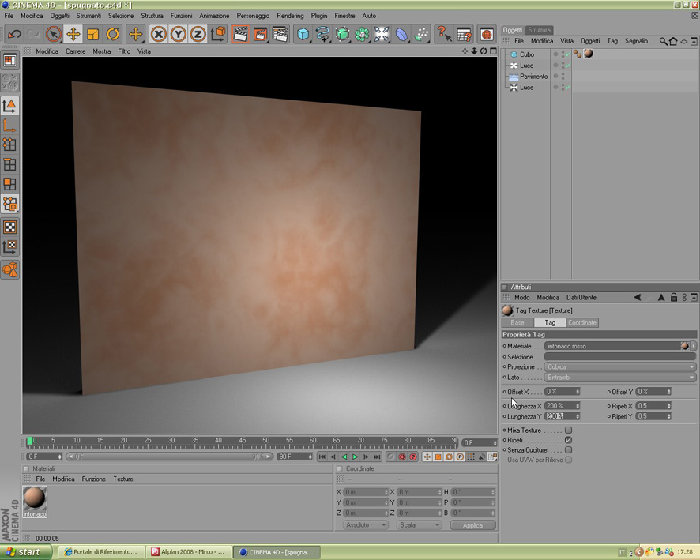
Task: Click the help question mark icon
Action: [443, 34]
